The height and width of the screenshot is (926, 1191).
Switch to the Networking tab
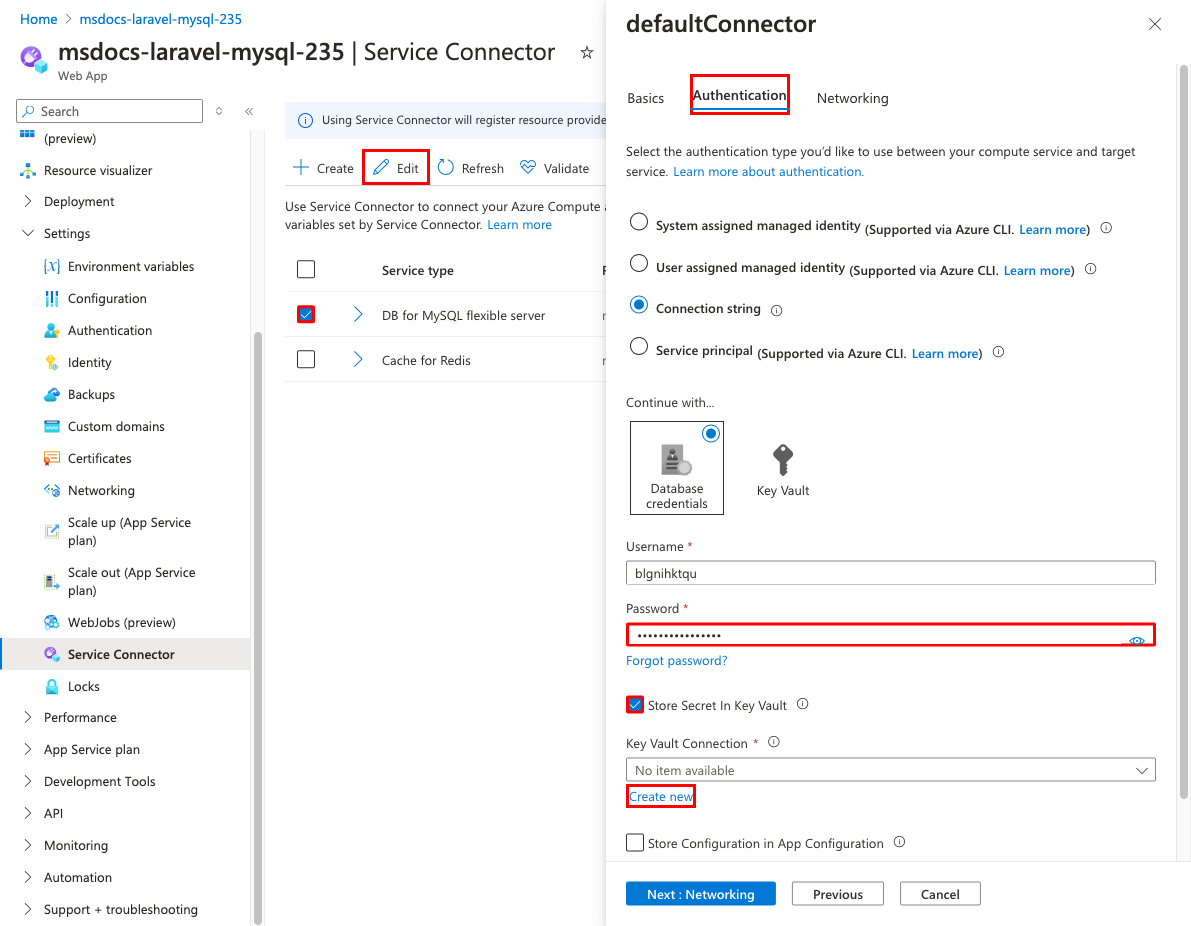coord(852,98)
